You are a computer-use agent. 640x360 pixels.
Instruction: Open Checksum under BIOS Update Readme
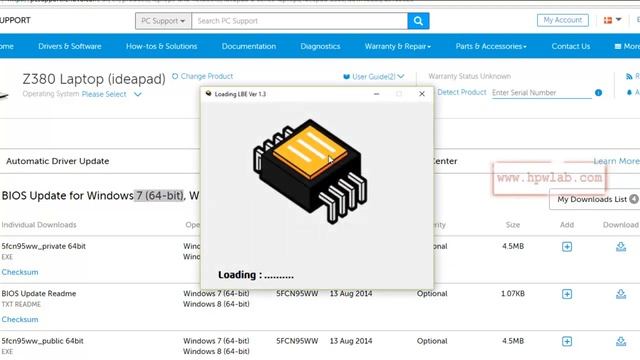(x=20, y=319)
